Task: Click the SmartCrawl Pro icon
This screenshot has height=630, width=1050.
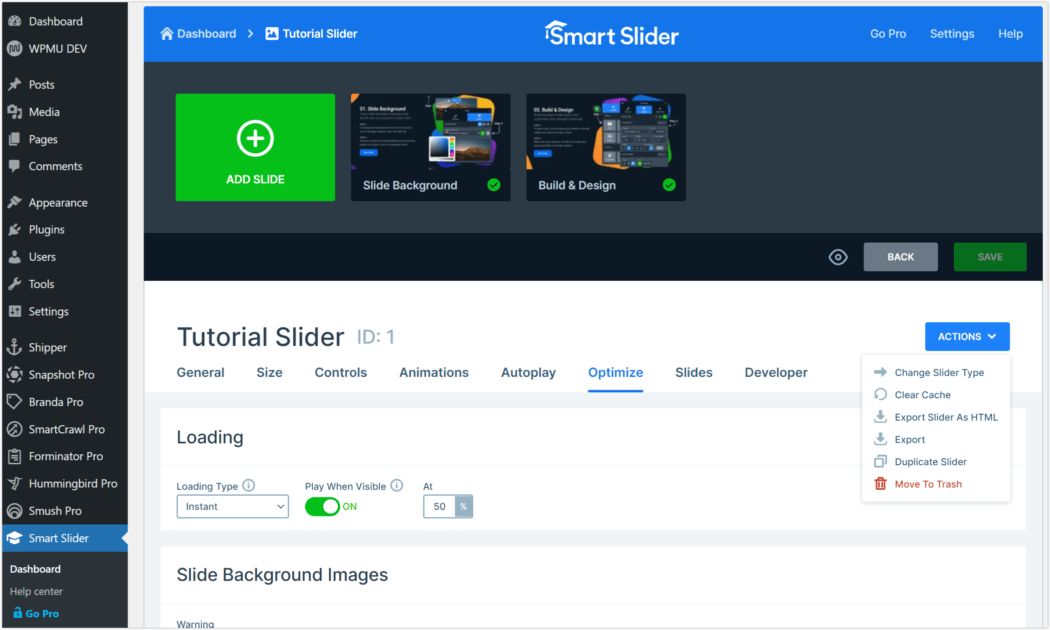Action: tap(15, 429)
